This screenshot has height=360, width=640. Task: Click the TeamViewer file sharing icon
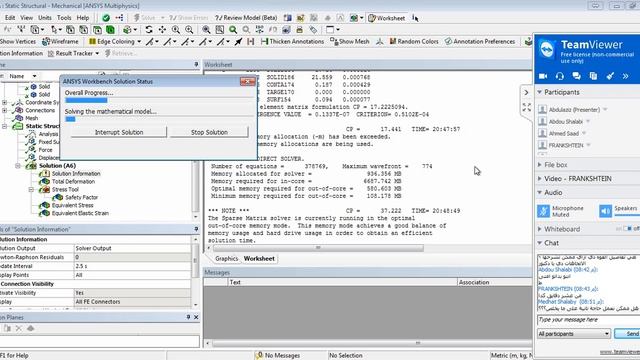click(x=593, y=76)
